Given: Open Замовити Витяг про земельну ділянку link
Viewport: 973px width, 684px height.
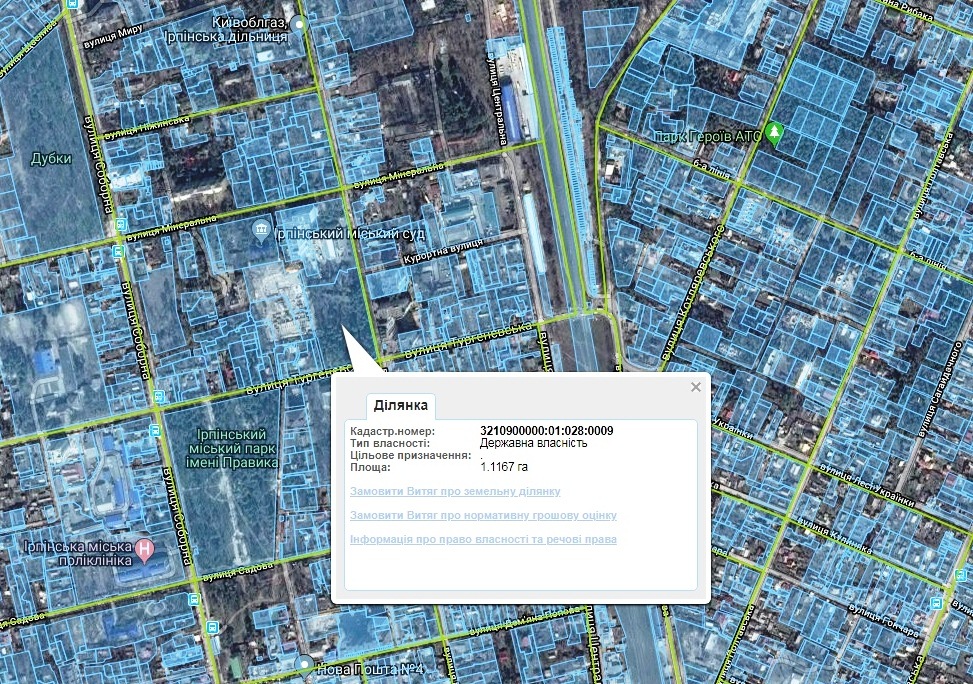Looking at the screenshot, I should (x=455, y=491).
